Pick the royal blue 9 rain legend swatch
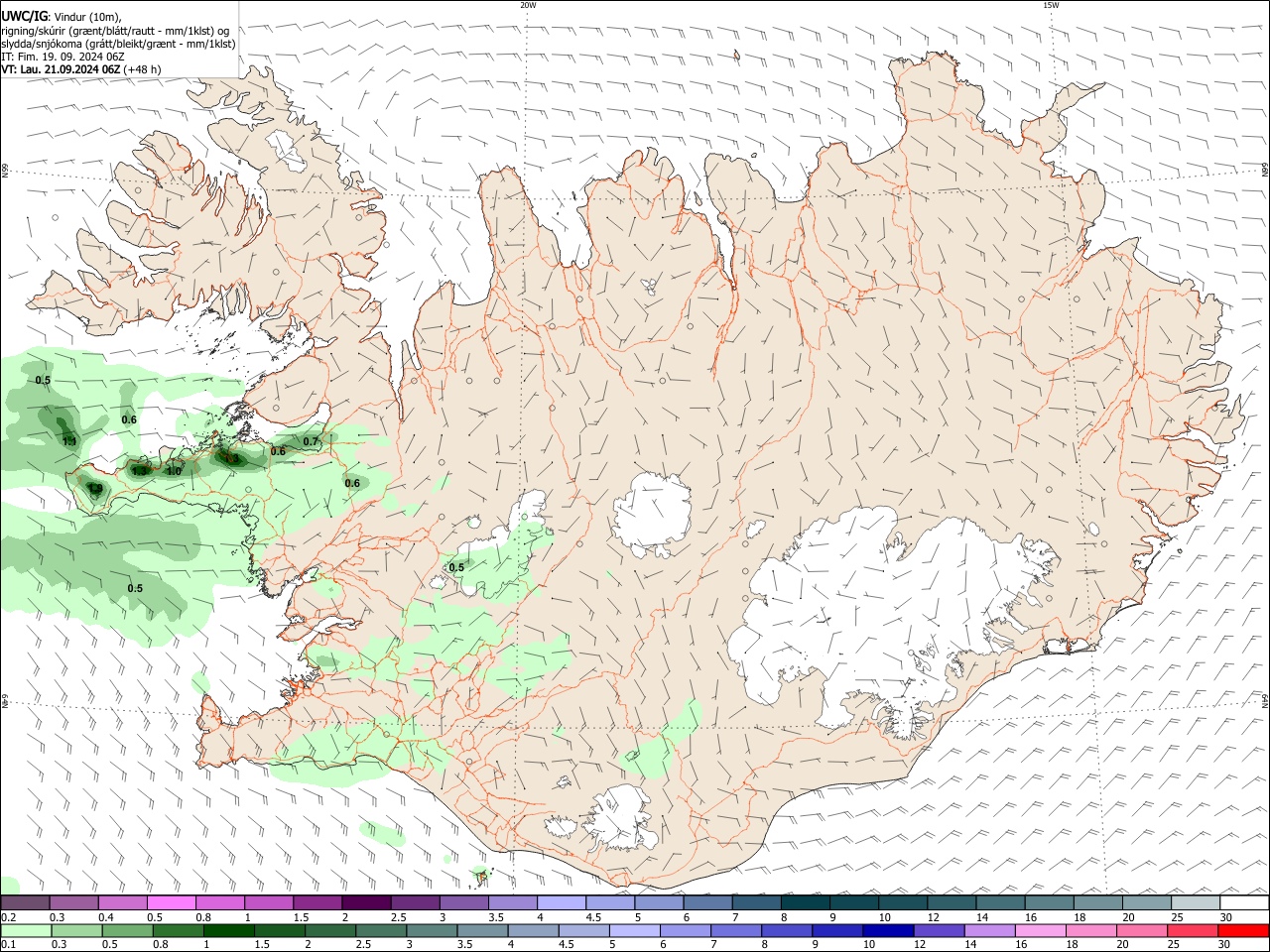This screenshot has width=1270, height=952. (838, 930)
